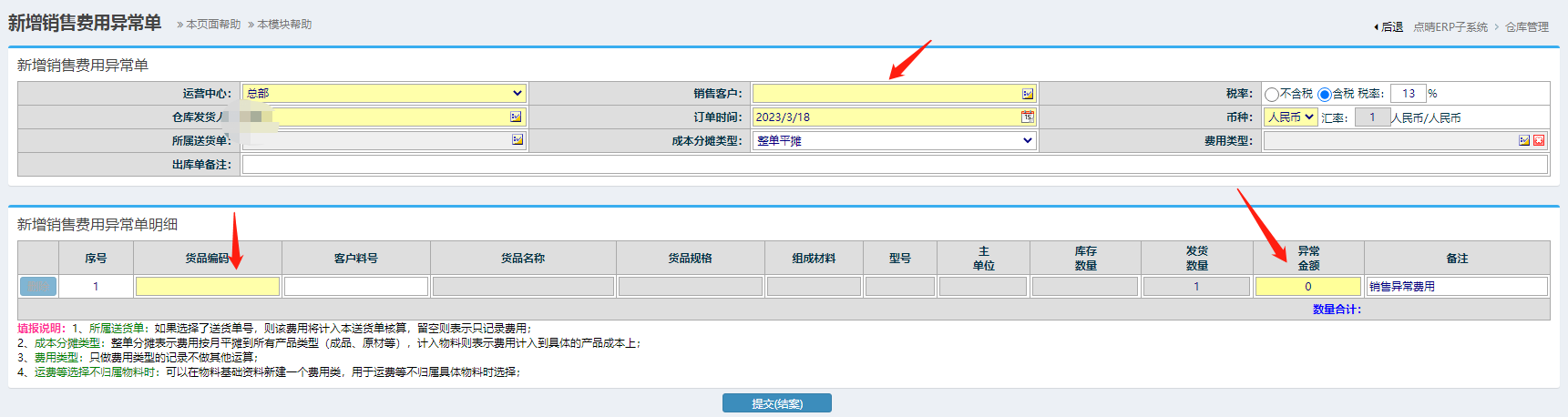Click the blue row handle beside 序号 1
This screenshot has height=417, width=1568.
coord(38,286)
